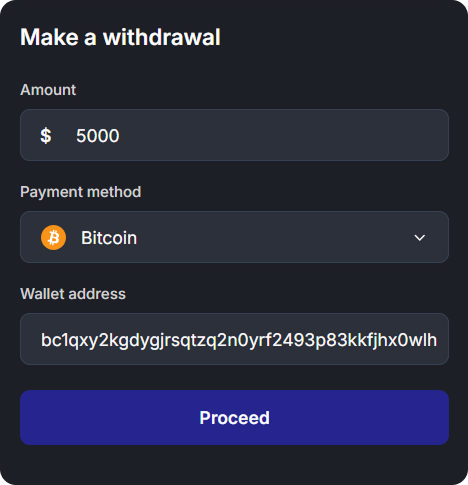Click the dollar sign icon in Amount field
This screenshot has width=468, height=485.
click(x=46, y=135)
